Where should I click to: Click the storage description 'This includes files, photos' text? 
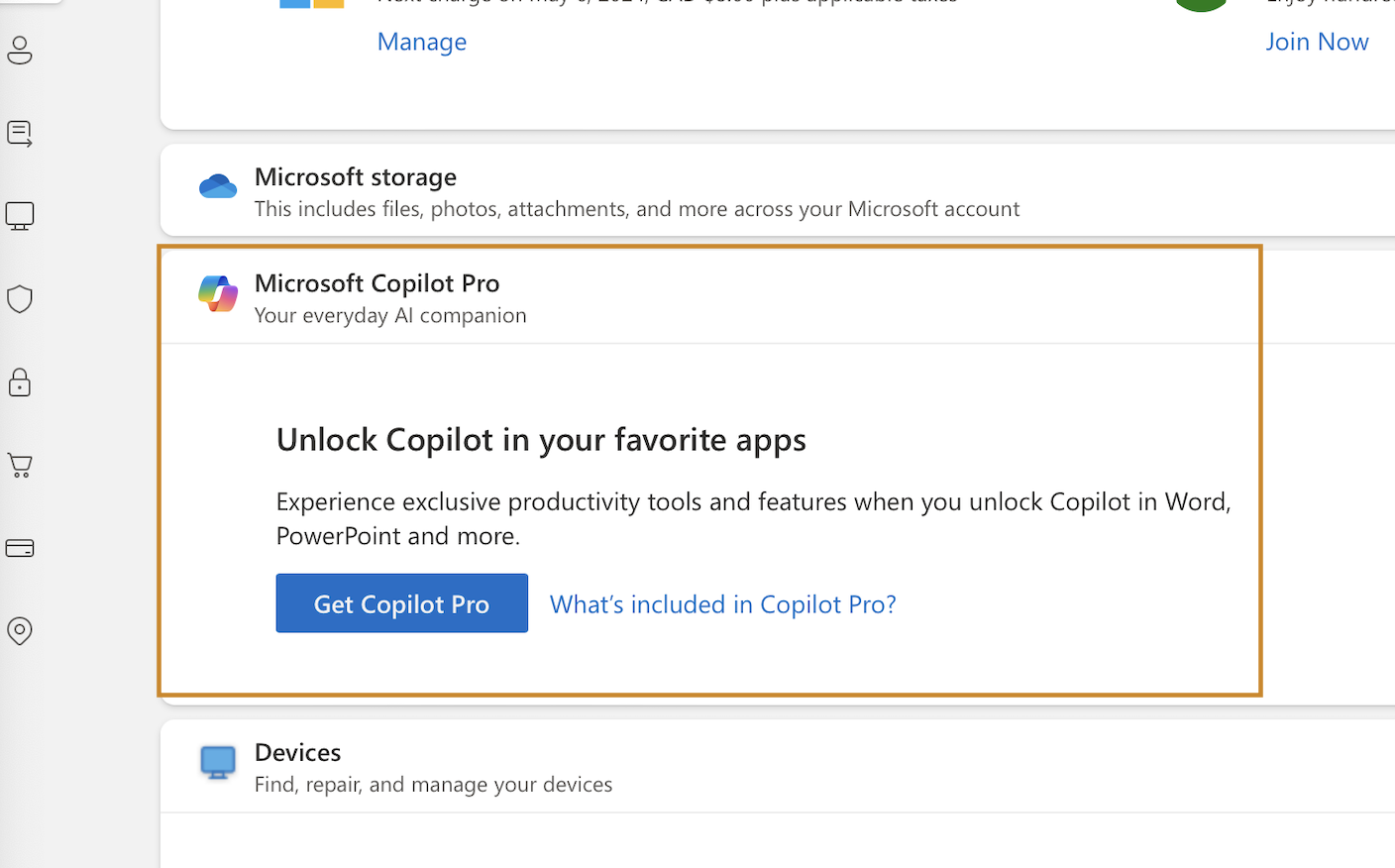pyautogui.click(x=637, y=209)
